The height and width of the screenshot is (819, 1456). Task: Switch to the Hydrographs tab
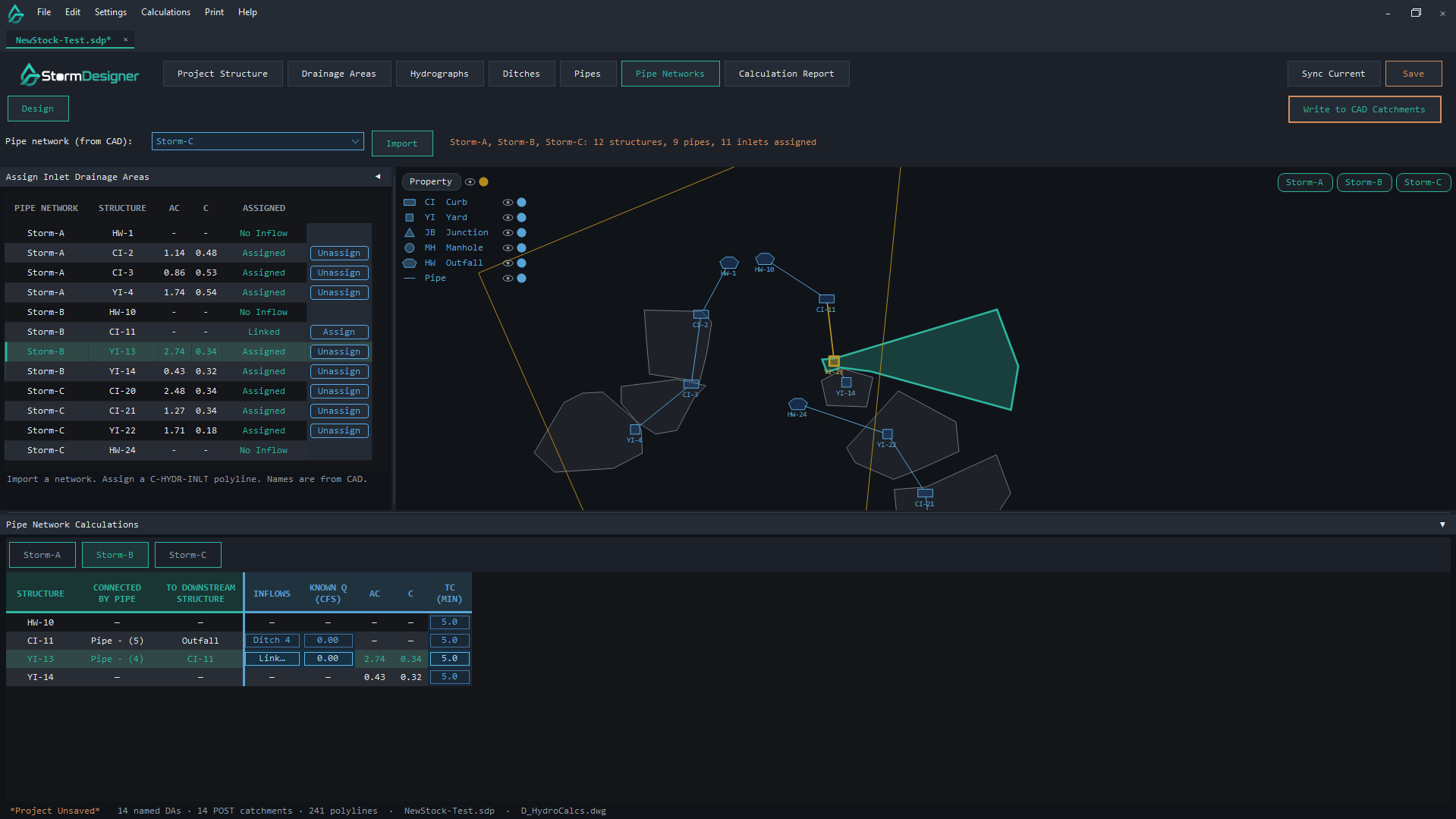(439, 74)
